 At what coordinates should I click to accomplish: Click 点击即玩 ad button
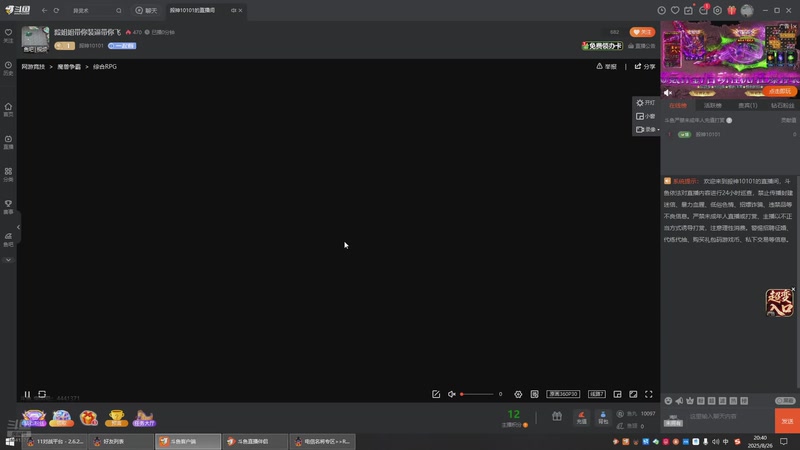[780, 91]
